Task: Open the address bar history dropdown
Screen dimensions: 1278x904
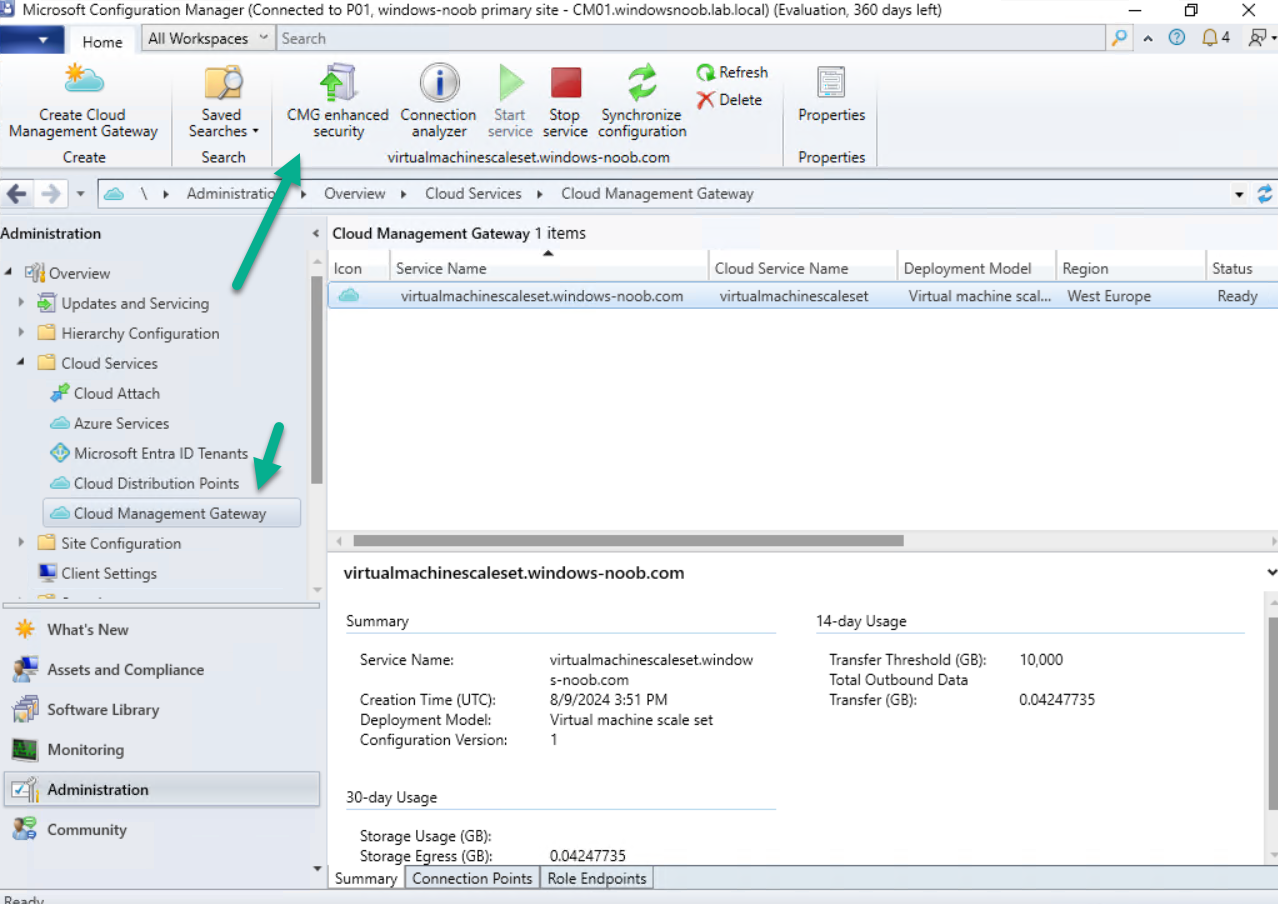Action: [x=1240, y=194]
